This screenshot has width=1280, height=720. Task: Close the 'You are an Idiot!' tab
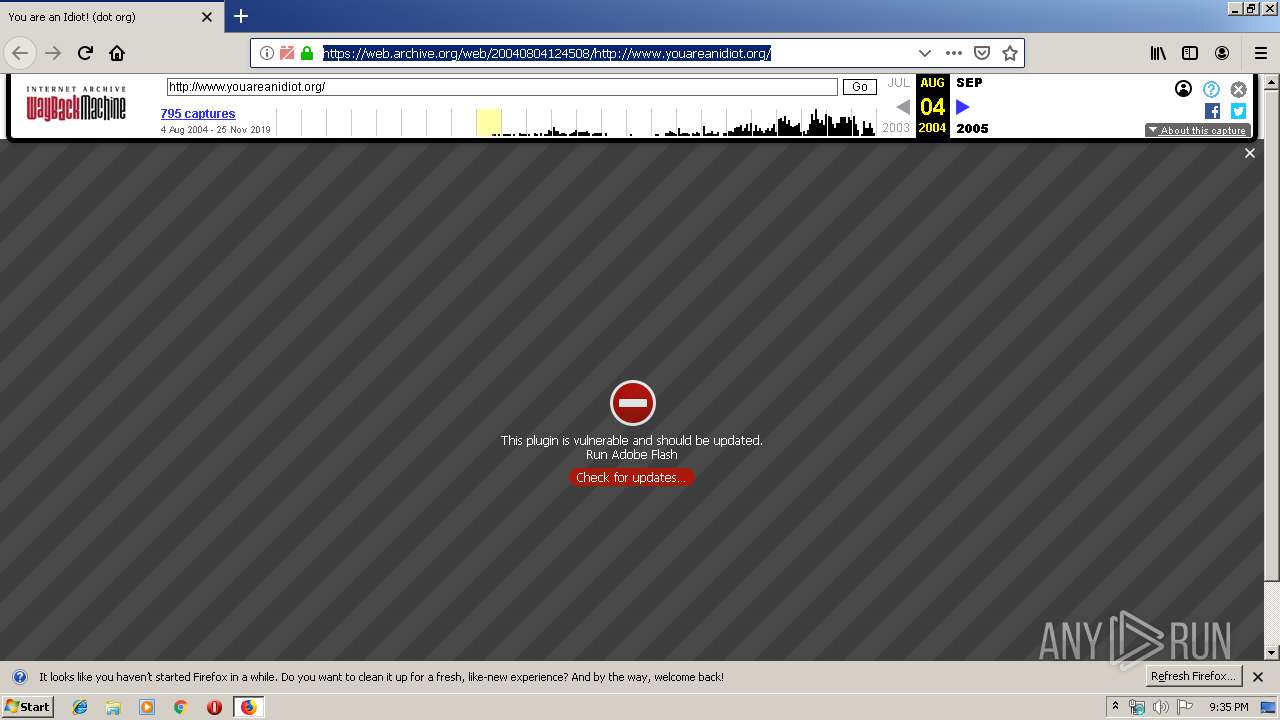[x=207, y=17]
